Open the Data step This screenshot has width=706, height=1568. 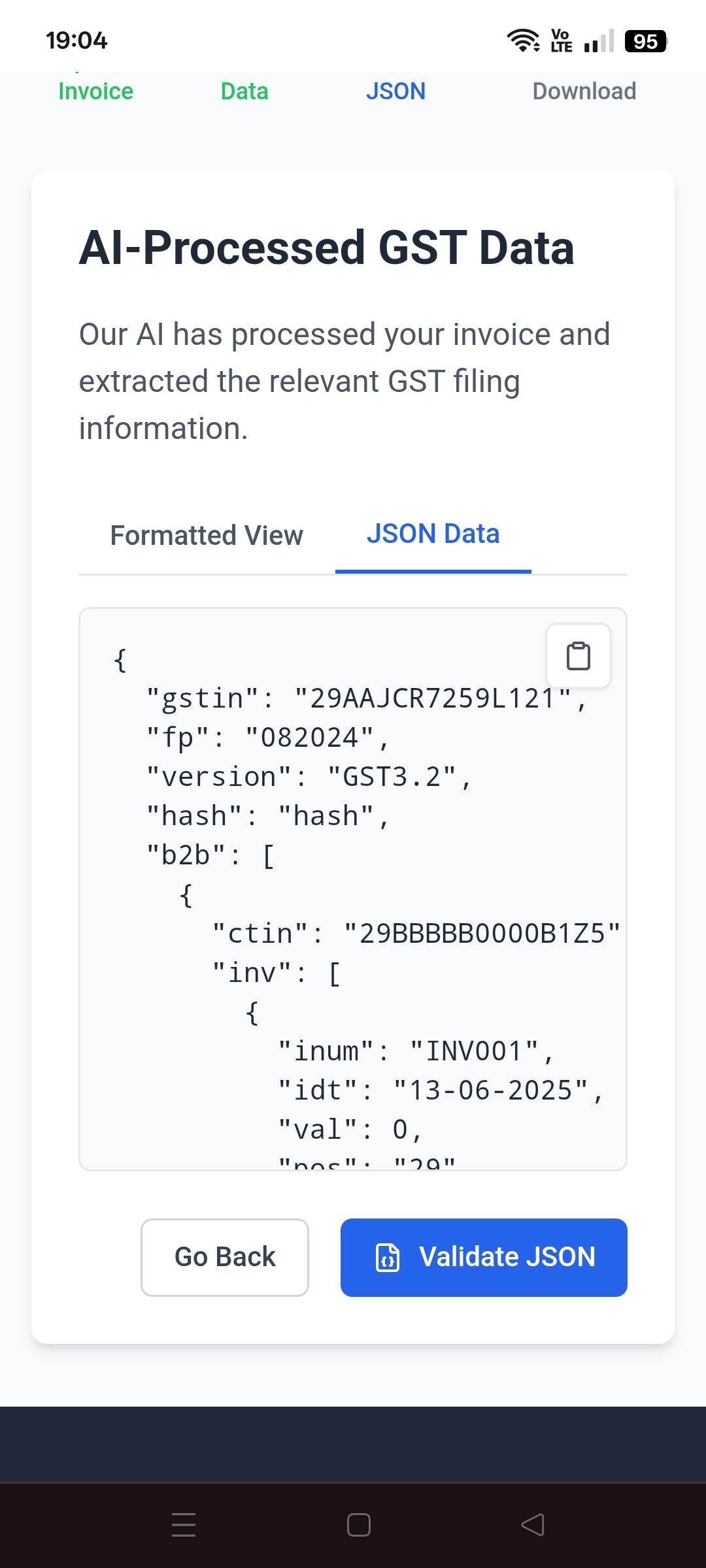[244, 91]
